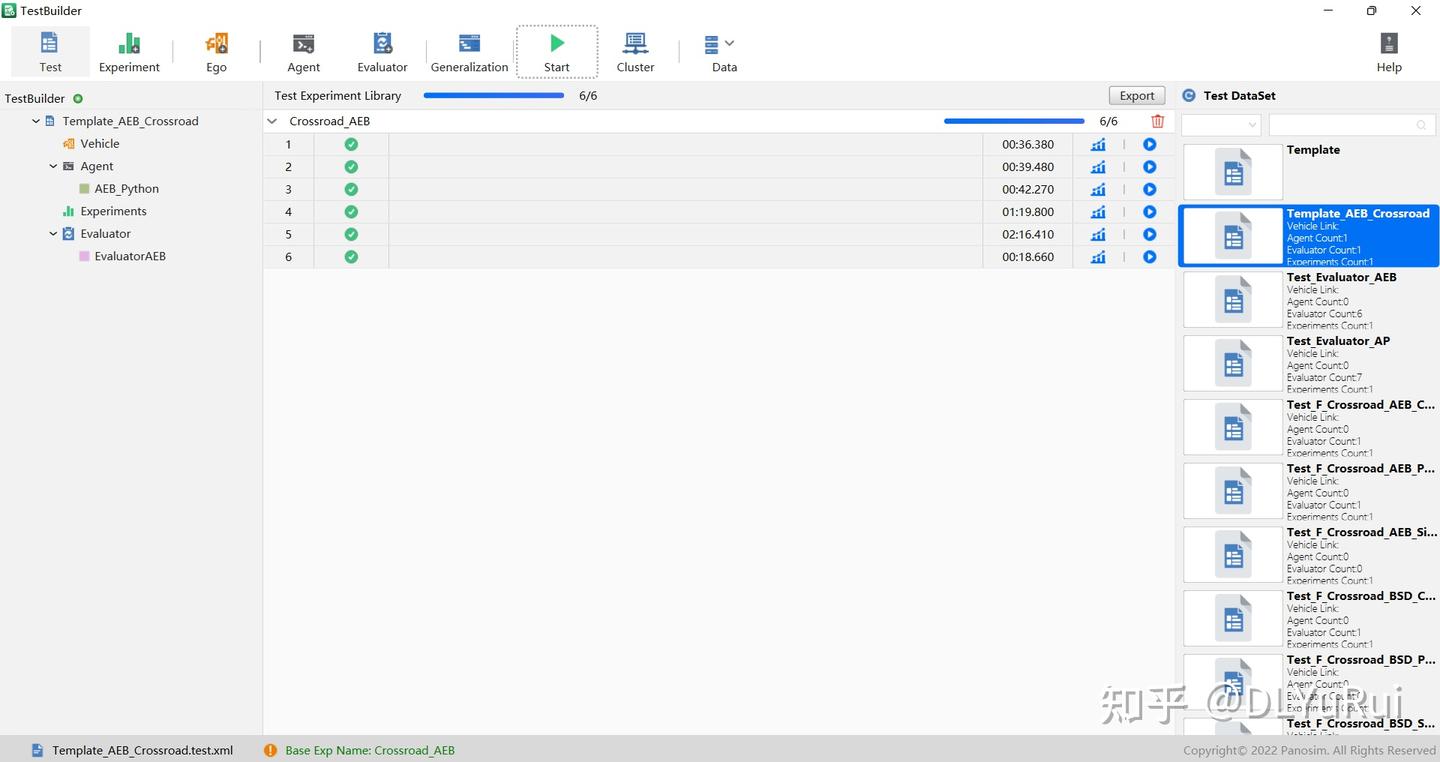The height and width of the screenshot is (762, 1440).
Task: Open the Test toolbar button
Action: (50, 52)
